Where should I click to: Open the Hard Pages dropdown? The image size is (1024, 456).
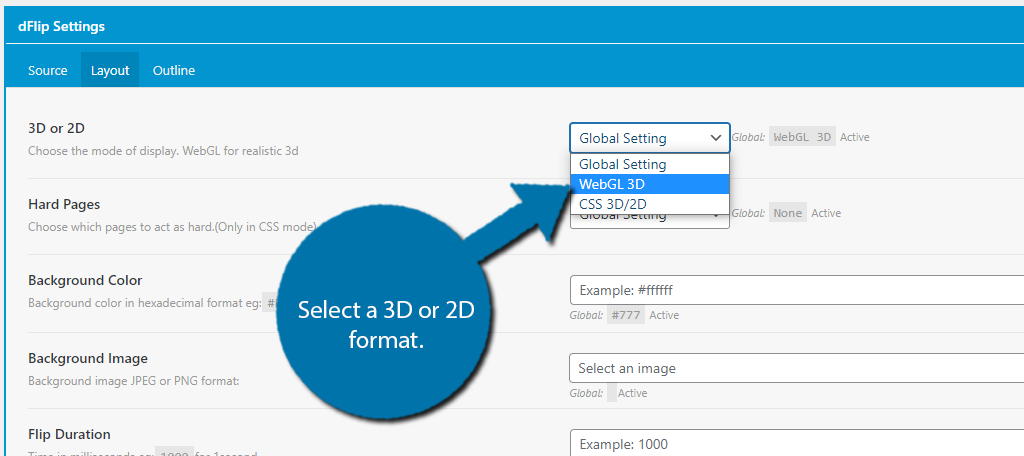click(650, 220)
